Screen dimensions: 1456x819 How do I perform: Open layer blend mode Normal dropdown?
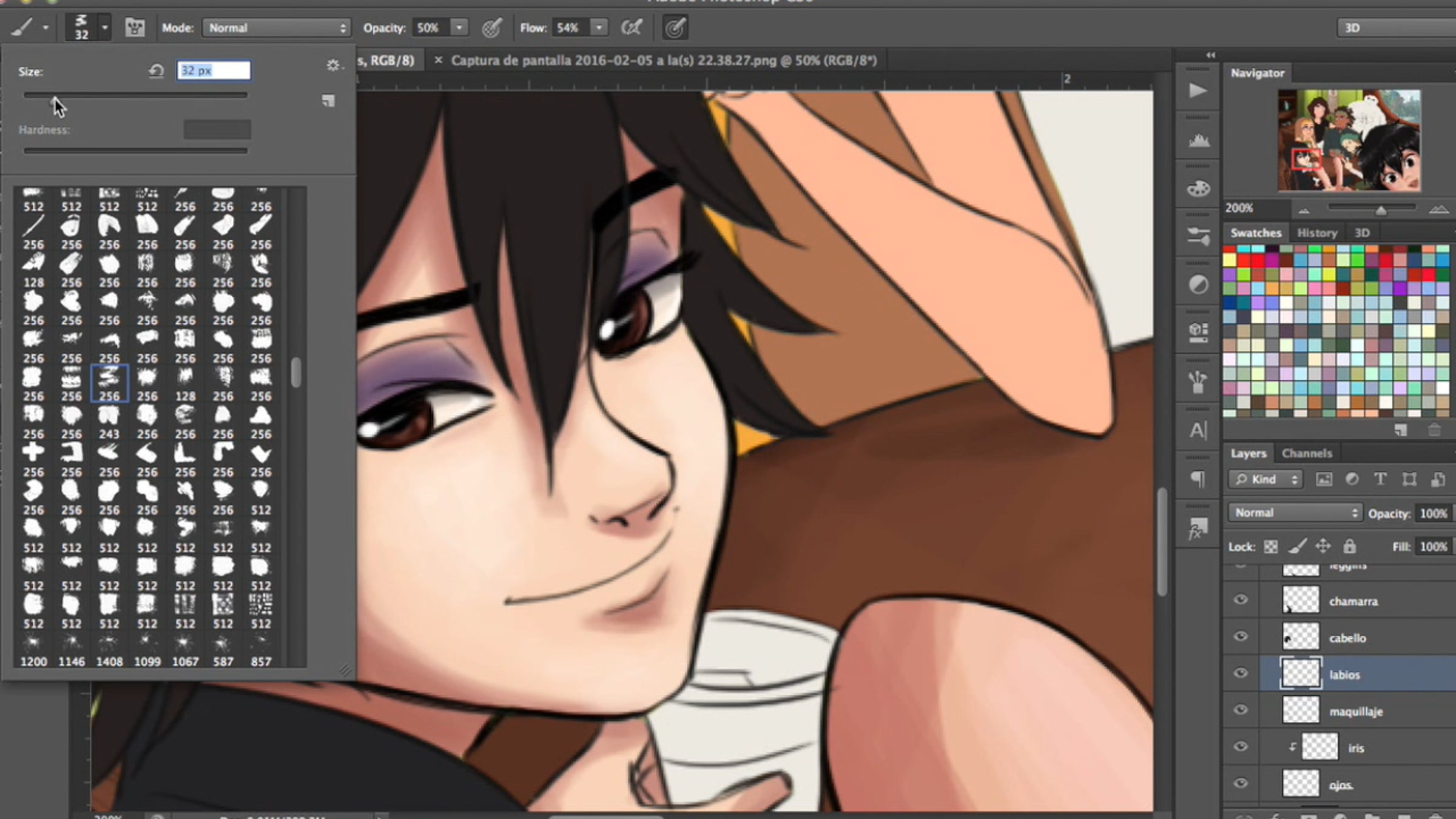click(x=1295, y=513)
